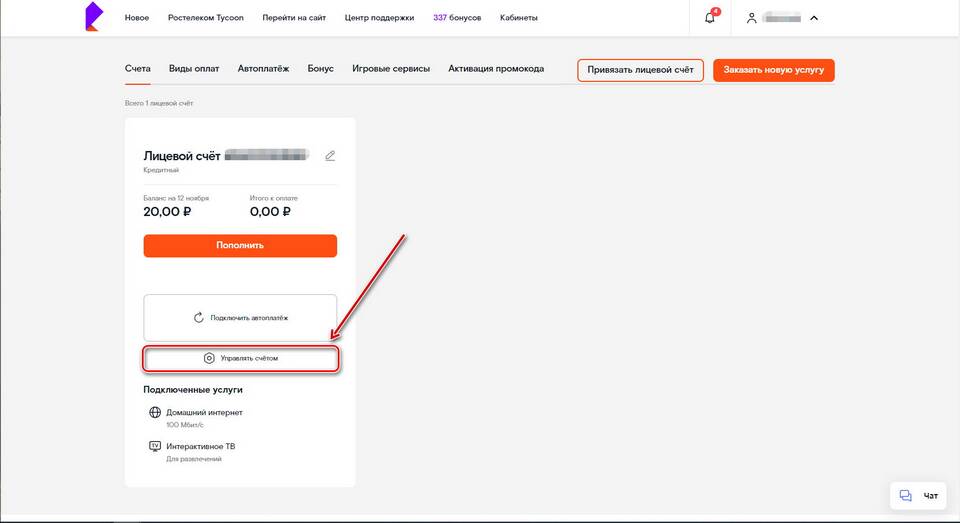The height and width of the screenshot is (523, 960).
Task: Click the globe icon for Домашний интернет
Action: pyautogui.click(x=155, y=412)
